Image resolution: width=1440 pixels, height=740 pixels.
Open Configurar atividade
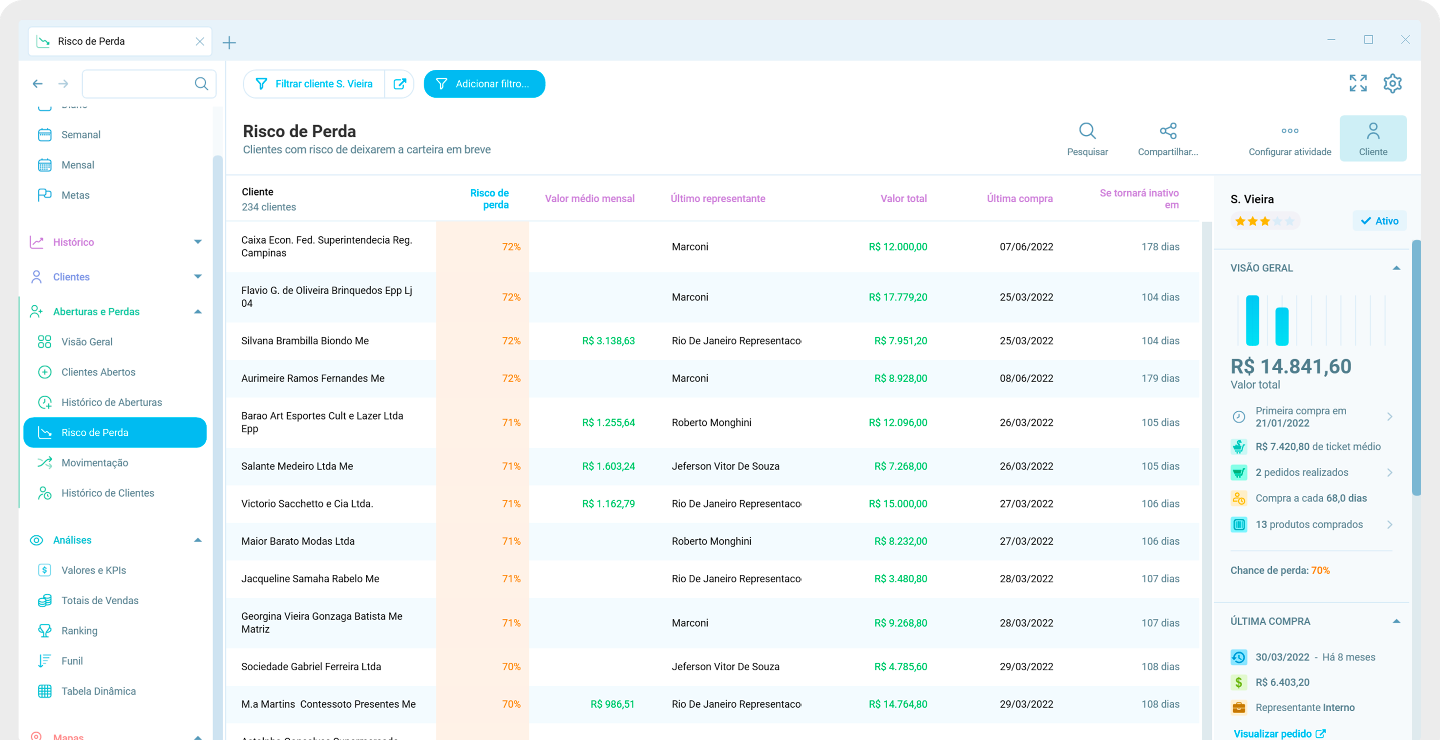1290,139
